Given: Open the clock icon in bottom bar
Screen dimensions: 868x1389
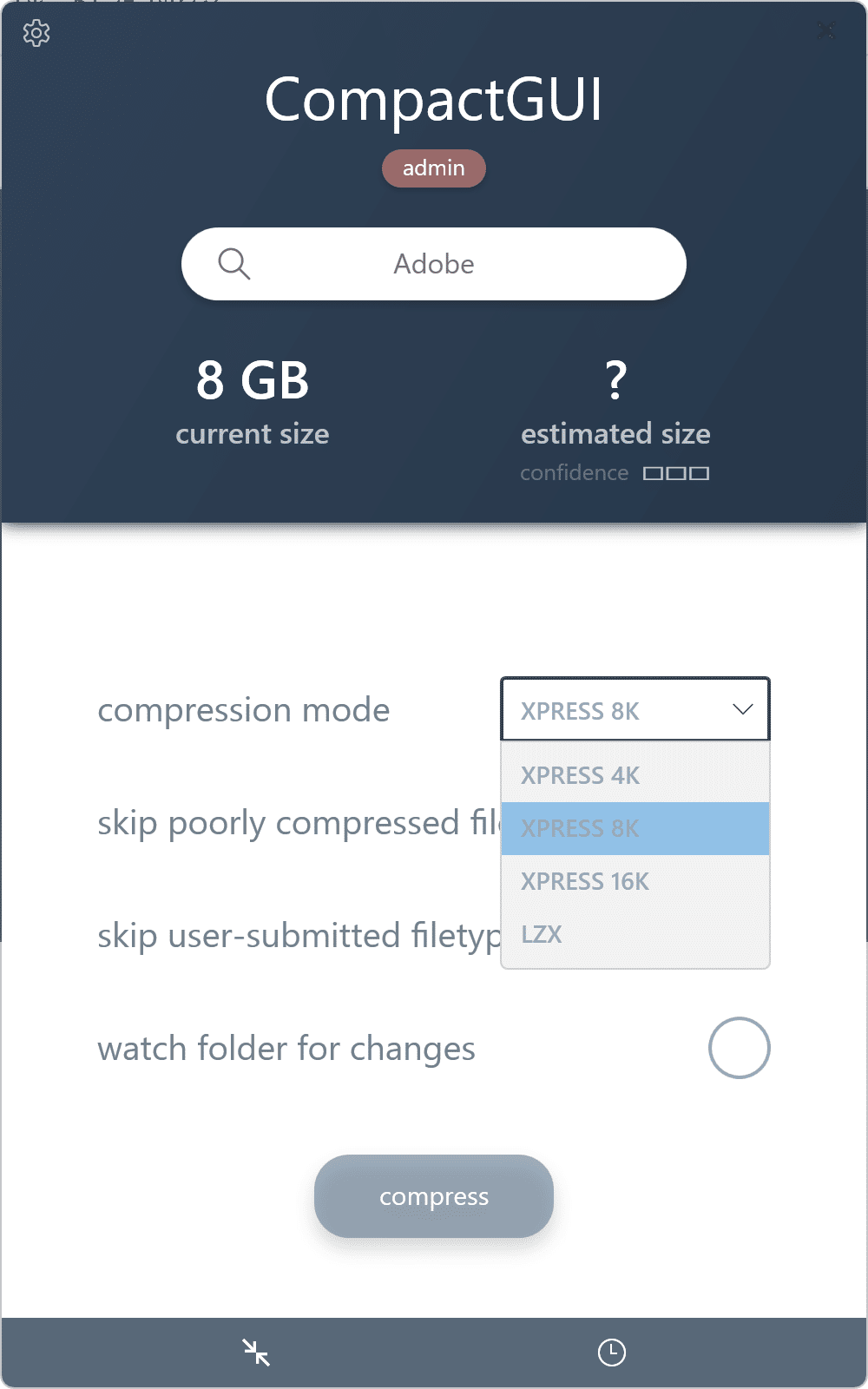Looking at the screenshot, I should 612,1352.
